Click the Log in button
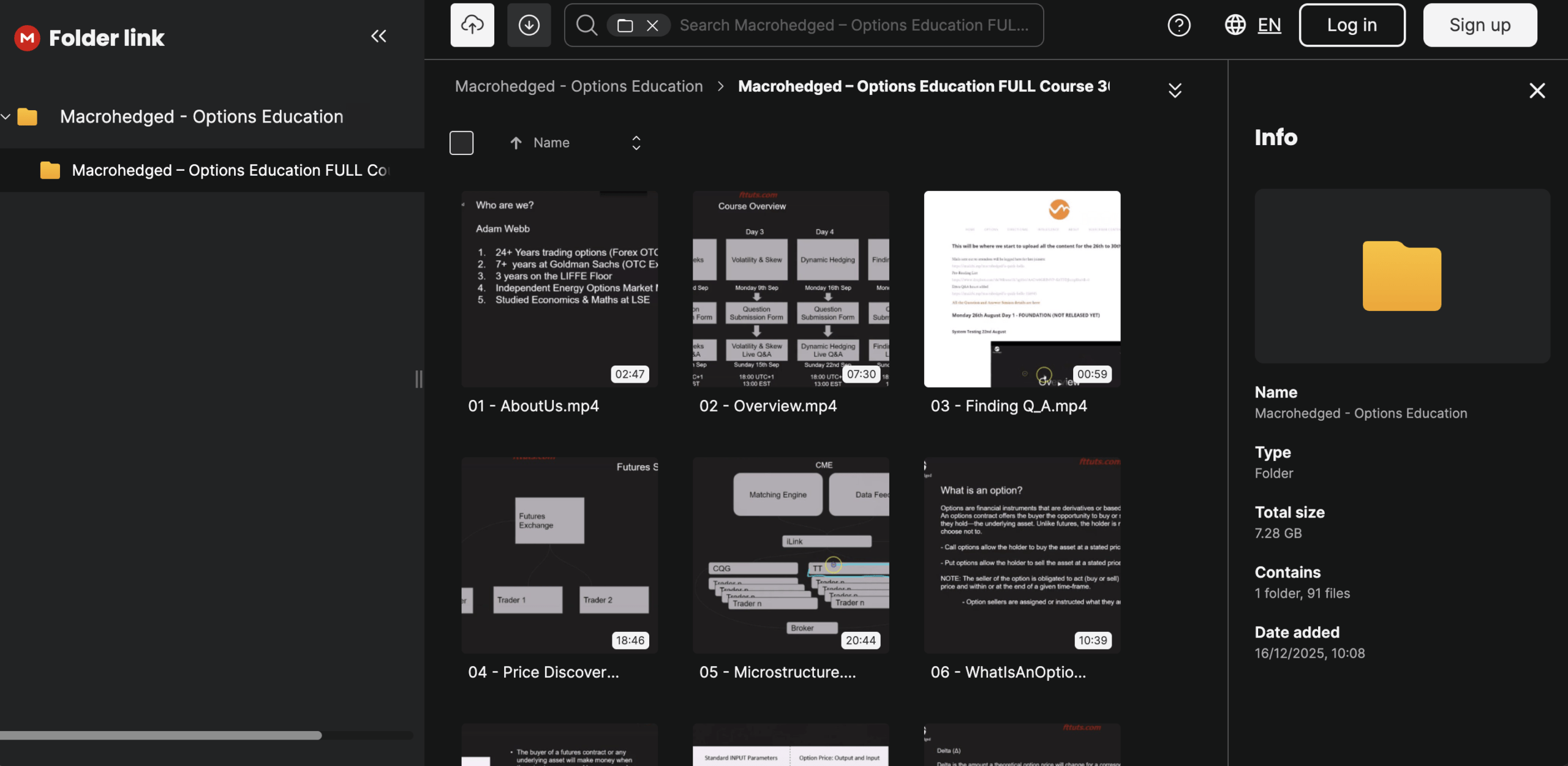The height and width of the screenshot is (766, 1568). pyautogui.click(x=1352, y=25)
